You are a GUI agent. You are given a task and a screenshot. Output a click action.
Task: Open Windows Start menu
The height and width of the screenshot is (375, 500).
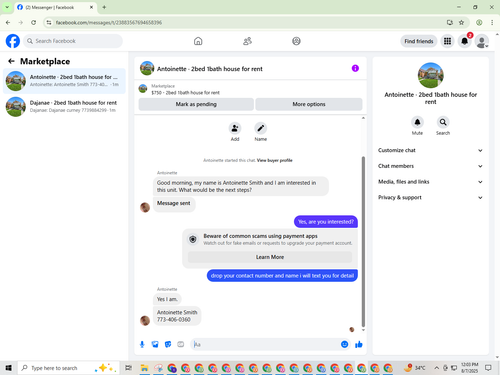point(9,368)
